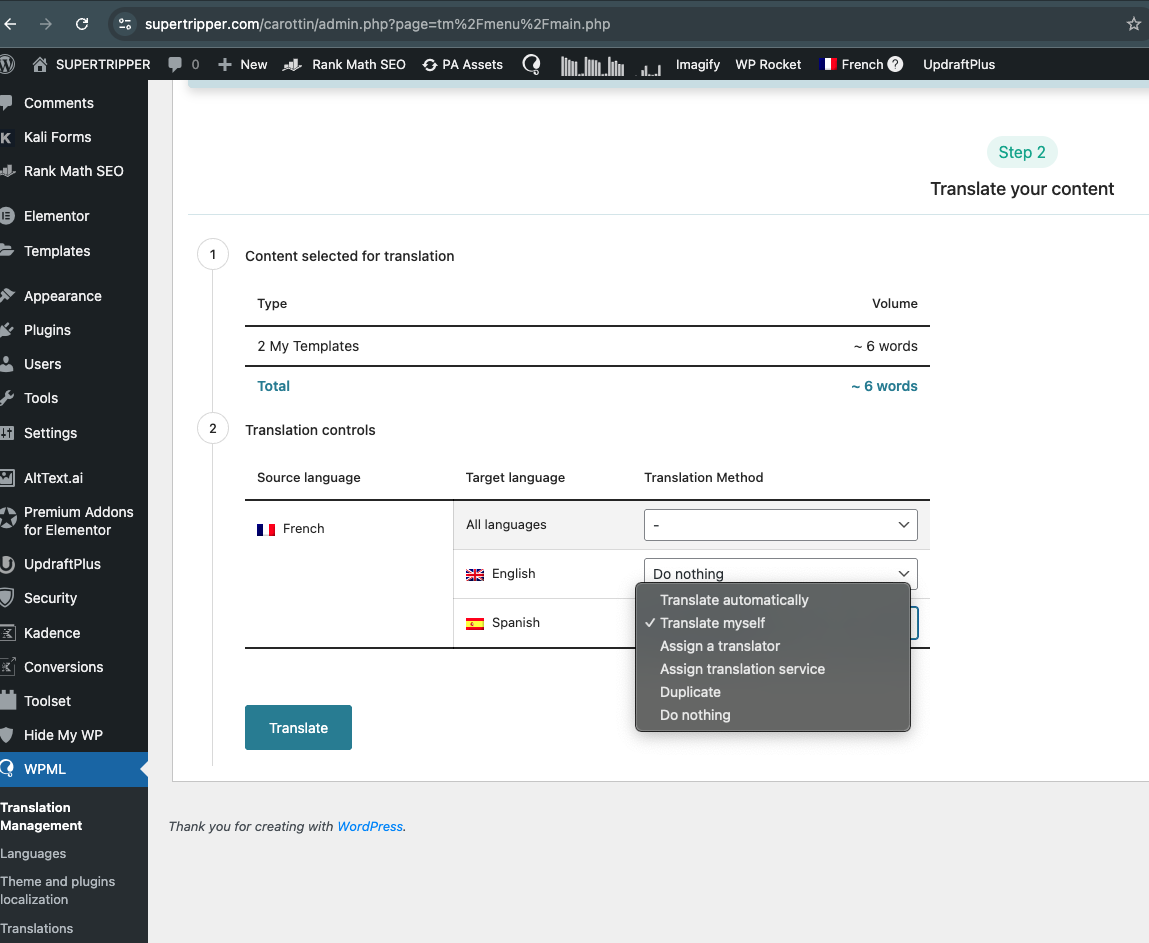Click the '~ 6 words' Total value
The image size is (1149, 943).
coord(884,386)
